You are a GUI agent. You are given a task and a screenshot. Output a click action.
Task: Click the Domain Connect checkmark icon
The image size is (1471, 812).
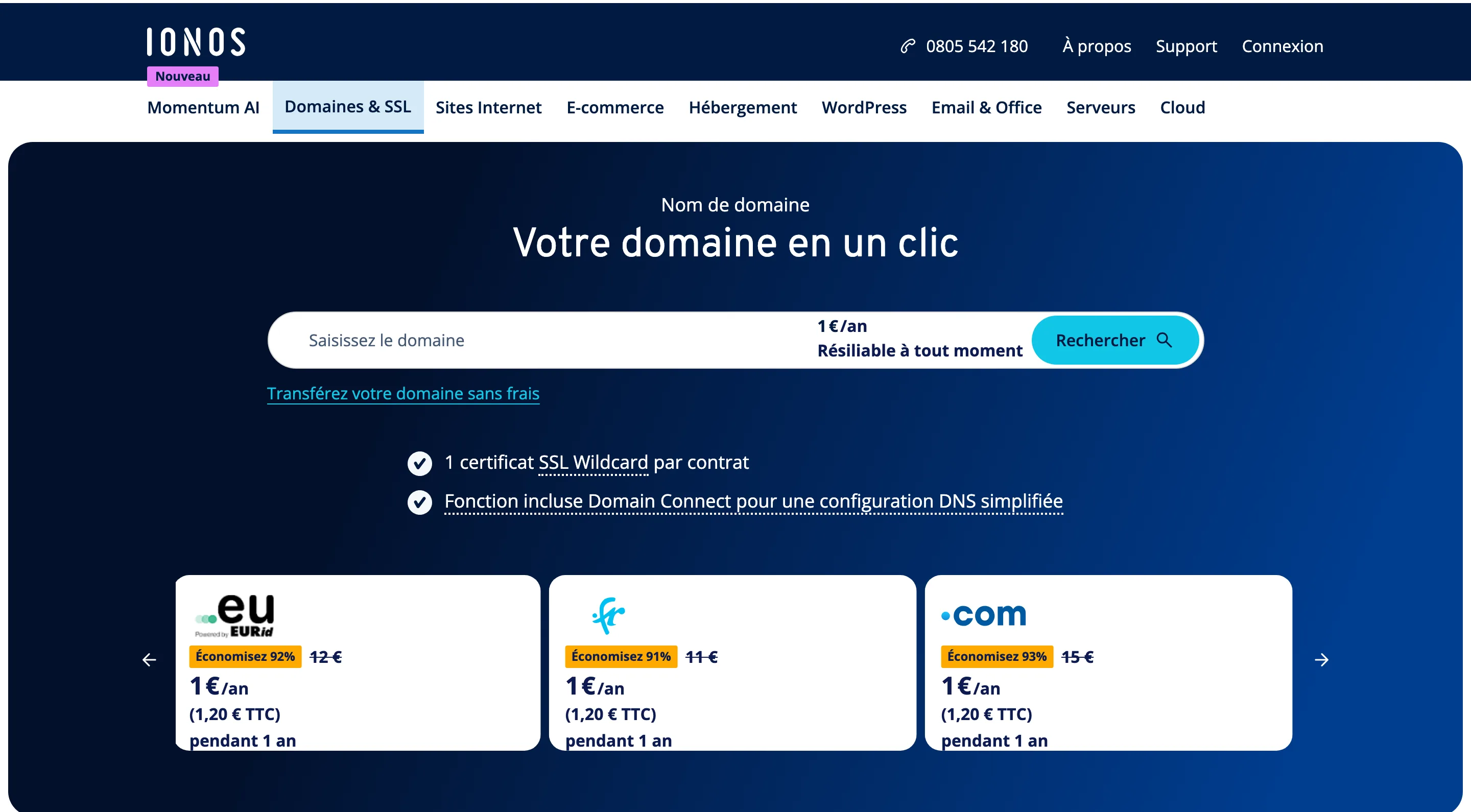(x=420, y=502)
